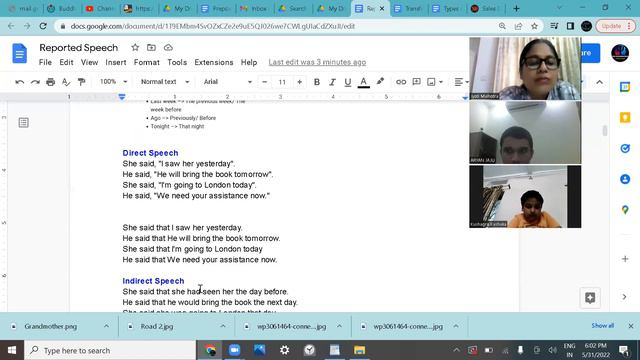
Task: Expand options for Road 2.jpg download
Action: coord(223,326)
